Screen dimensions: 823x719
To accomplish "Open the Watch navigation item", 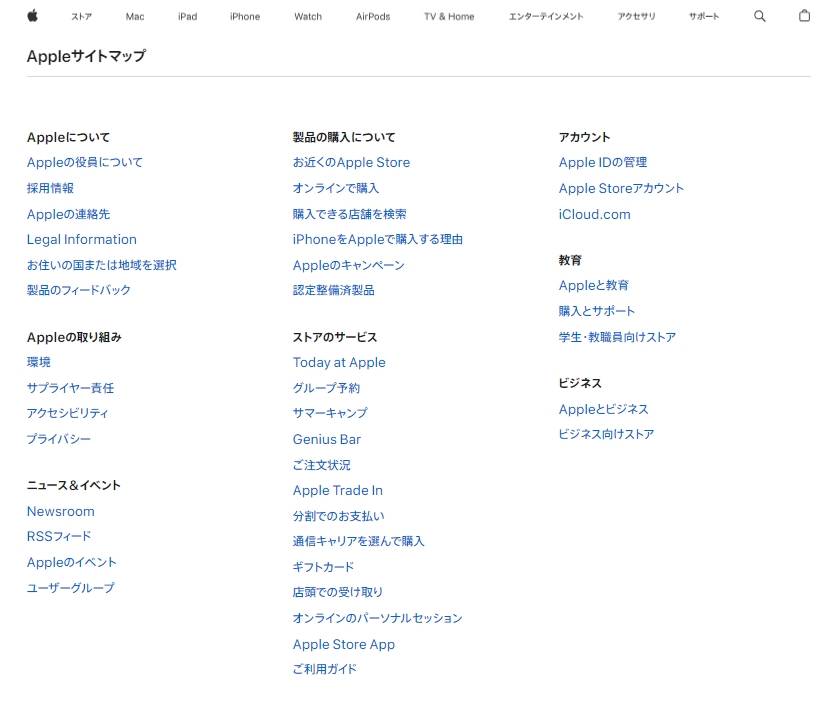I will coord(308,17).
